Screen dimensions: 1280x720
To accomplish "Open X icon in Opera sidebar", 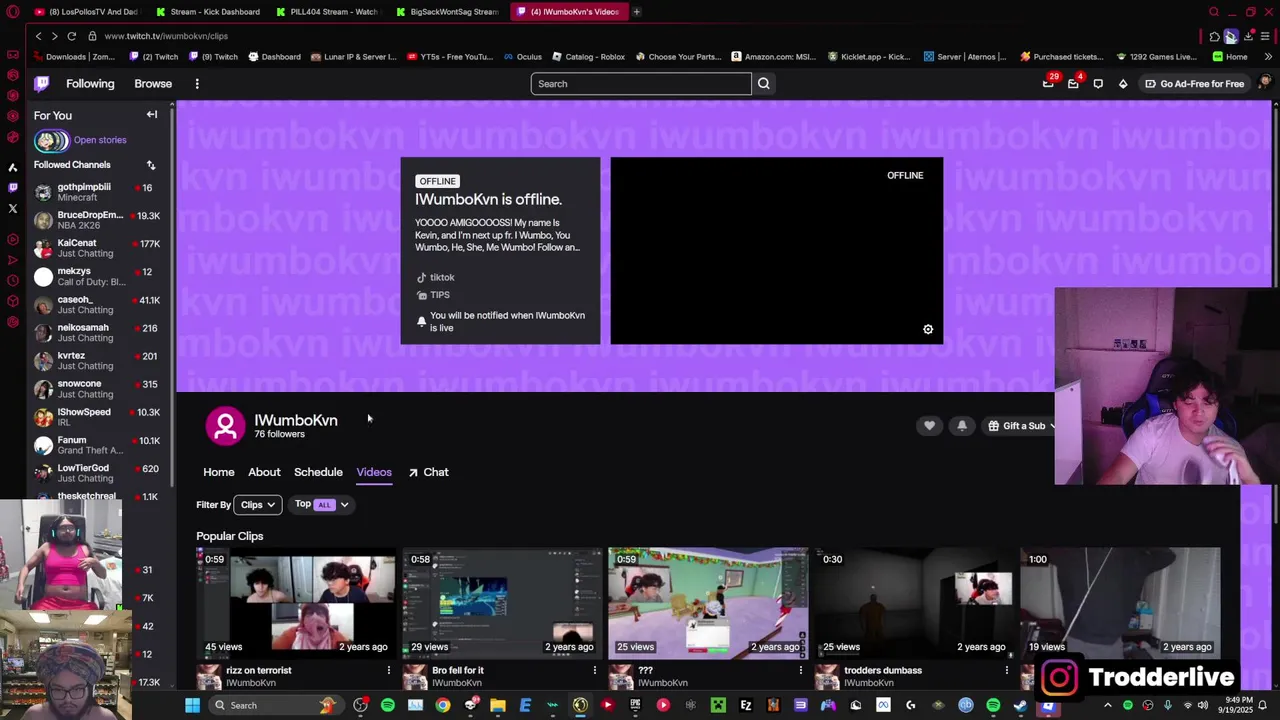I will [x=12, y=208].
